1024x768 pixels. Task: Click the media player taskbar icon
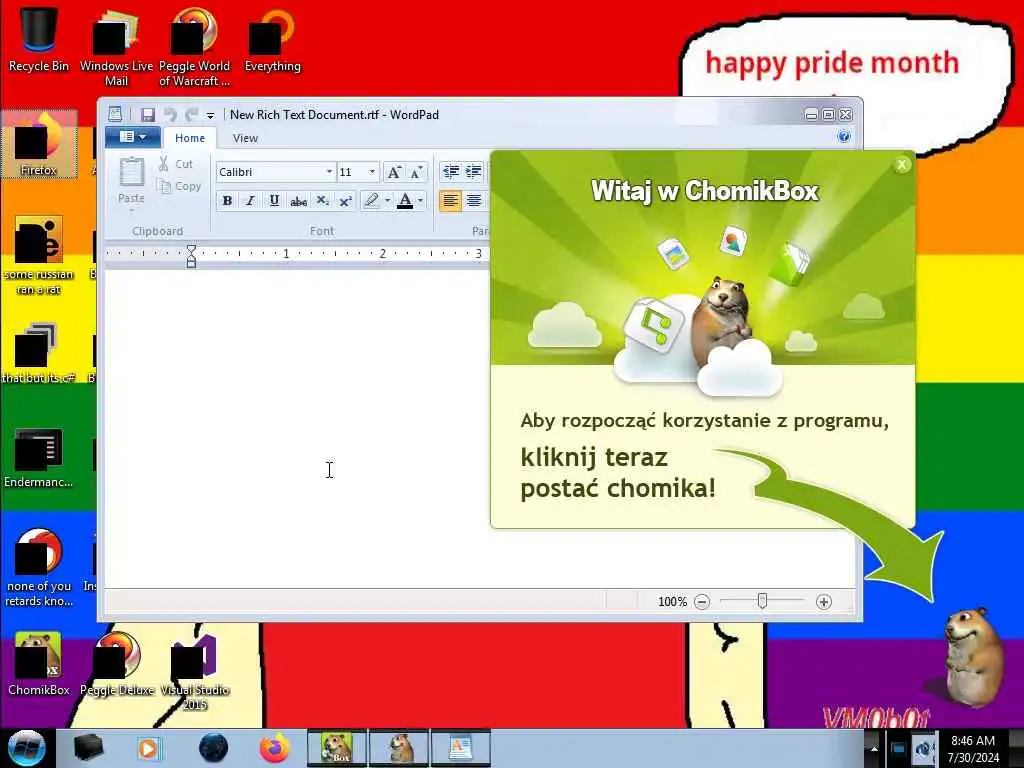148,748
